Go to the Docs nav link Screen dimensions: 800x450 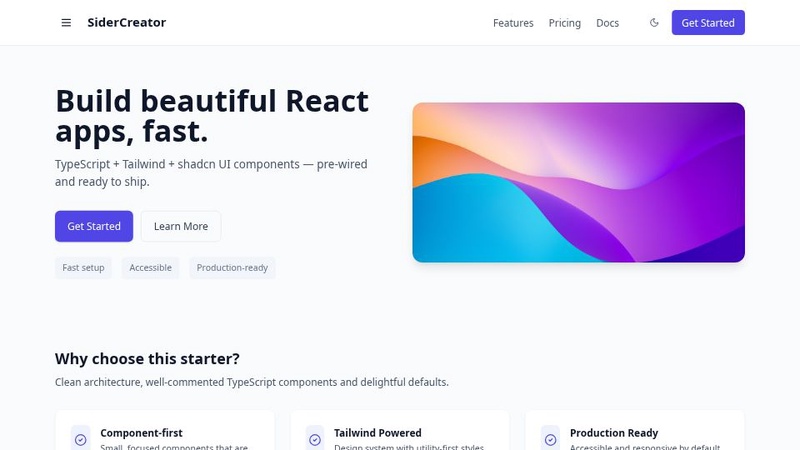[607, 23]
